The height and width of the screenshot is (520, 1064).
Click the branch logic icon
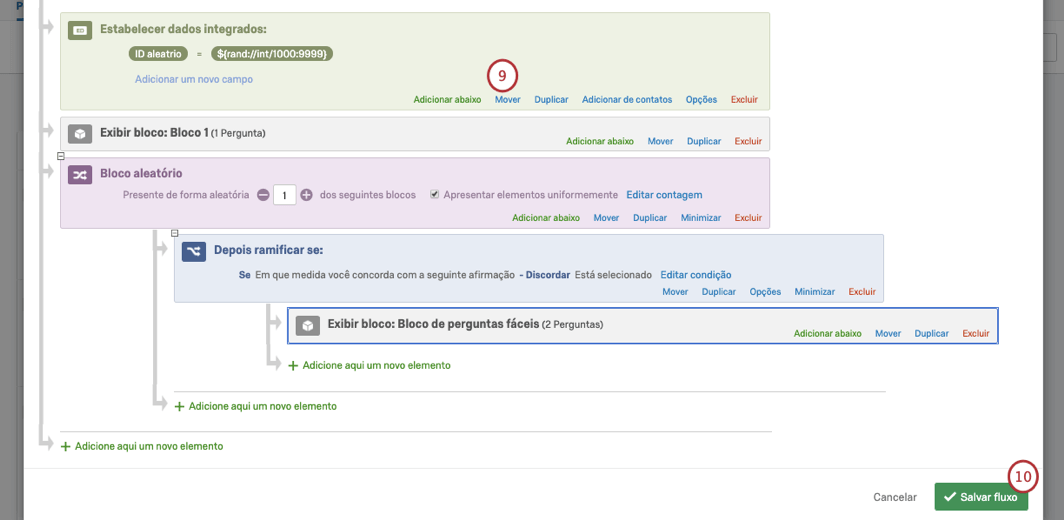(194, 251)
